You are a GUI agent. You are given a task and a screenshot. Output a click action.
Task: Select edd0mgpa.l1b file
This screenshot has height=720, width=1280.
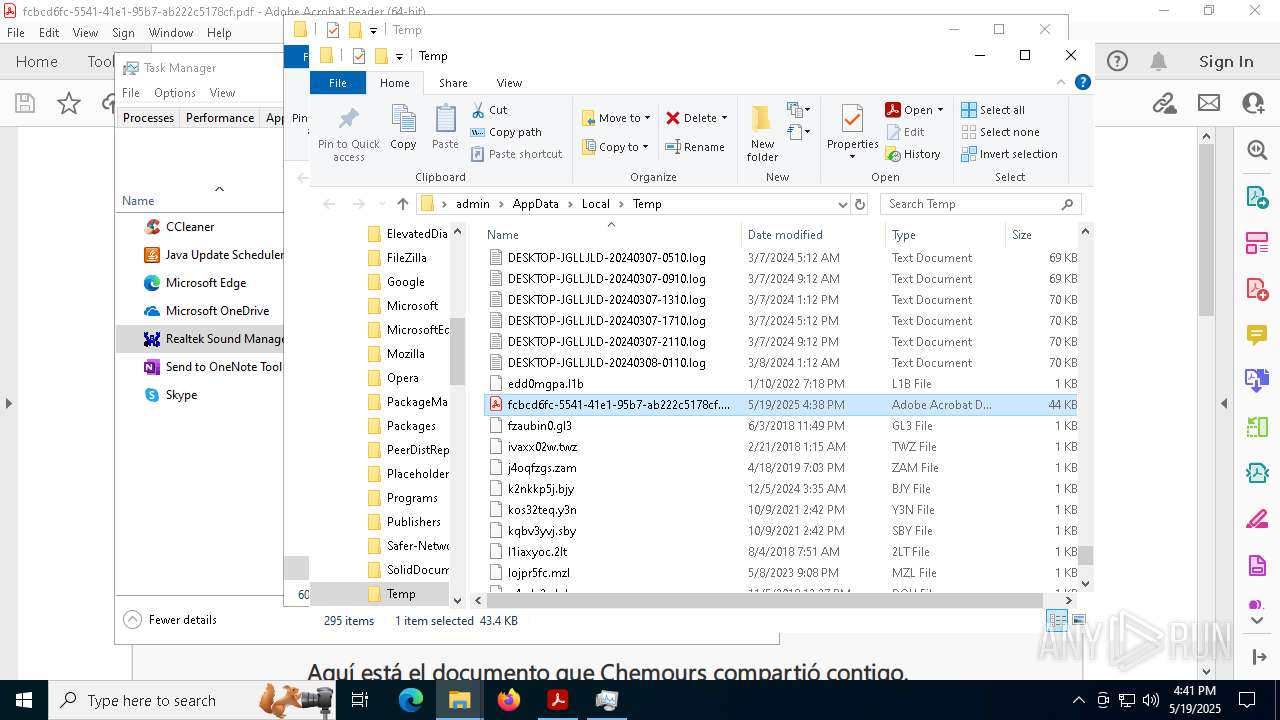[x=782, y=384]
